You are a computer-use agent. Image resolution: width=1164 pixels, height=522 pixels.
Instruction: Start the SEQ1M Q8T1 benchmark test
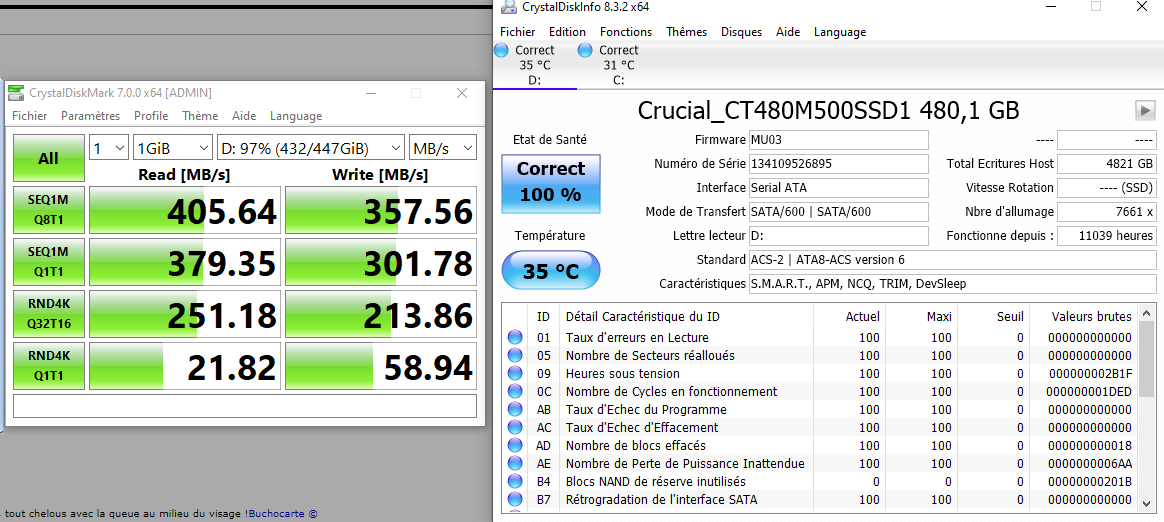click(48, 210)
